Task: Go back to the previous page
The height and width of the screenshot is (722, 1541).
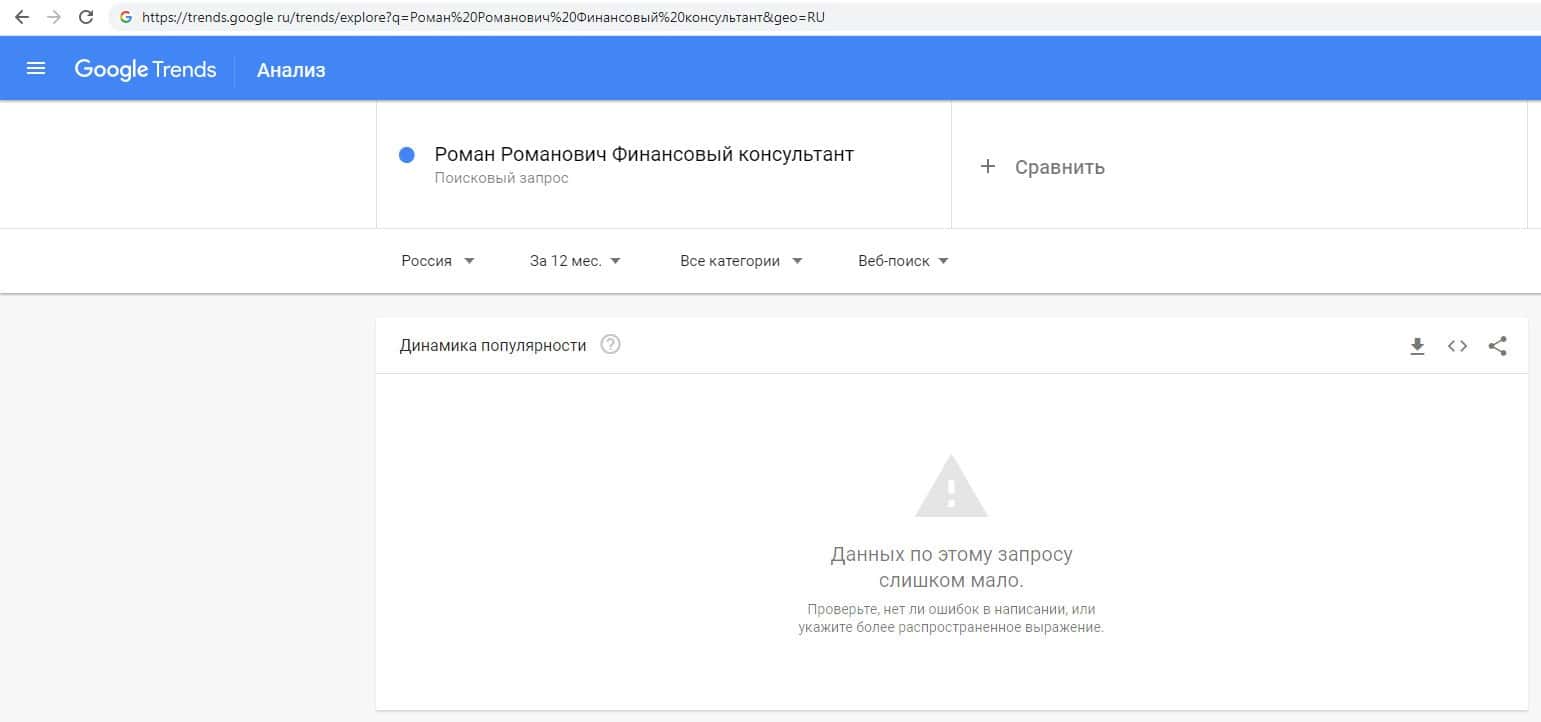Action: point(22,17)
